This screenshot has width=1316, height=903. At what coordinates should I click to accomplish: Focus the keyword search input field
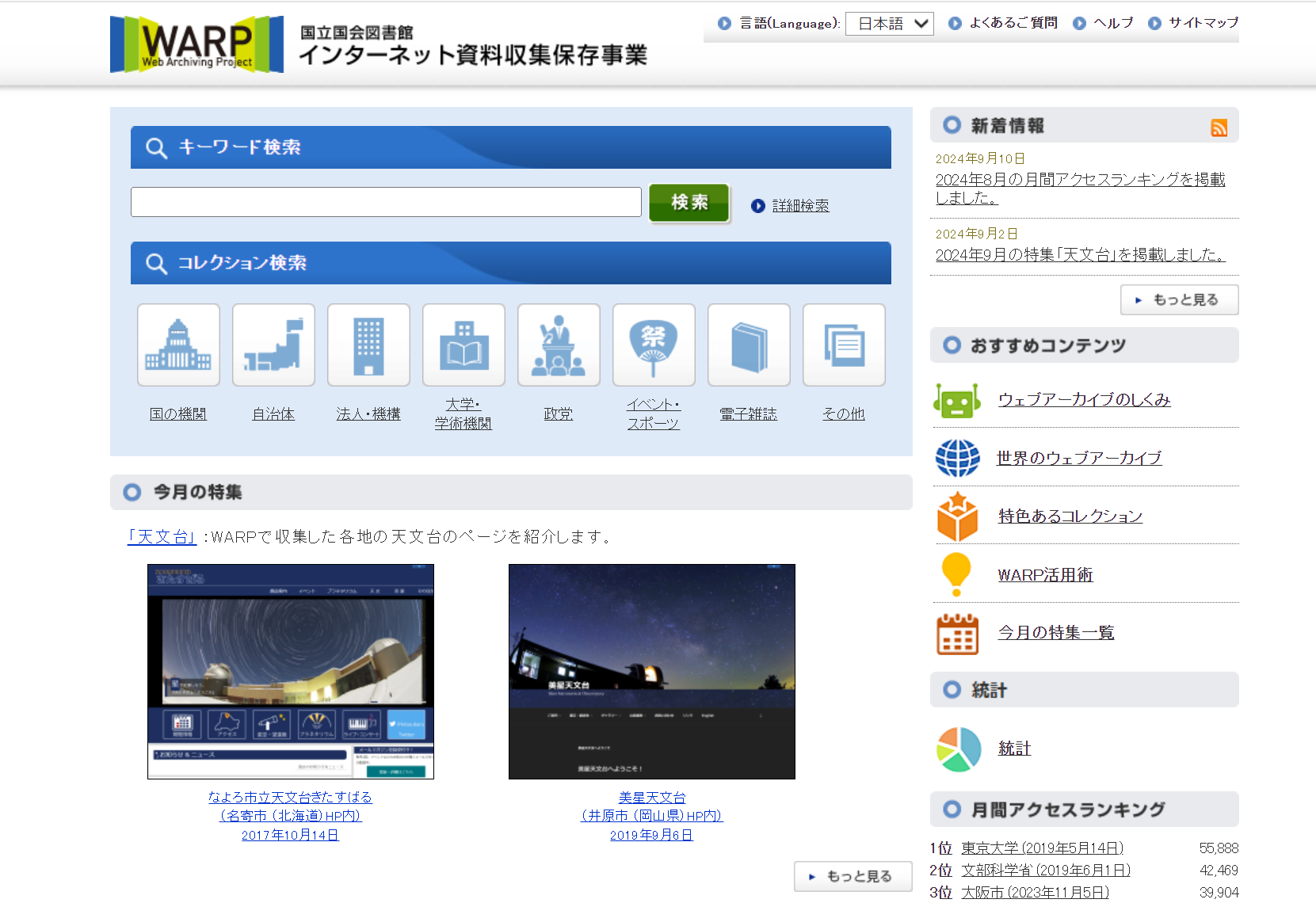386,202
